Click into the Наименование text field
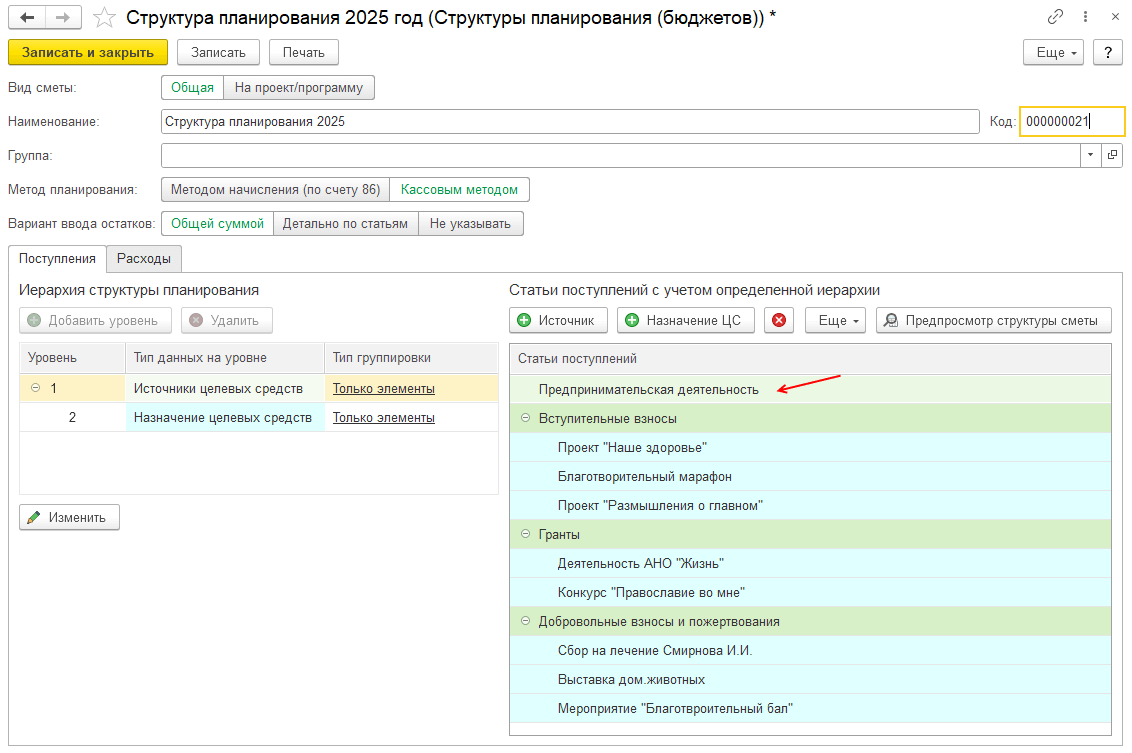Viewport: 1132px width, 753px height. [569, 122]
